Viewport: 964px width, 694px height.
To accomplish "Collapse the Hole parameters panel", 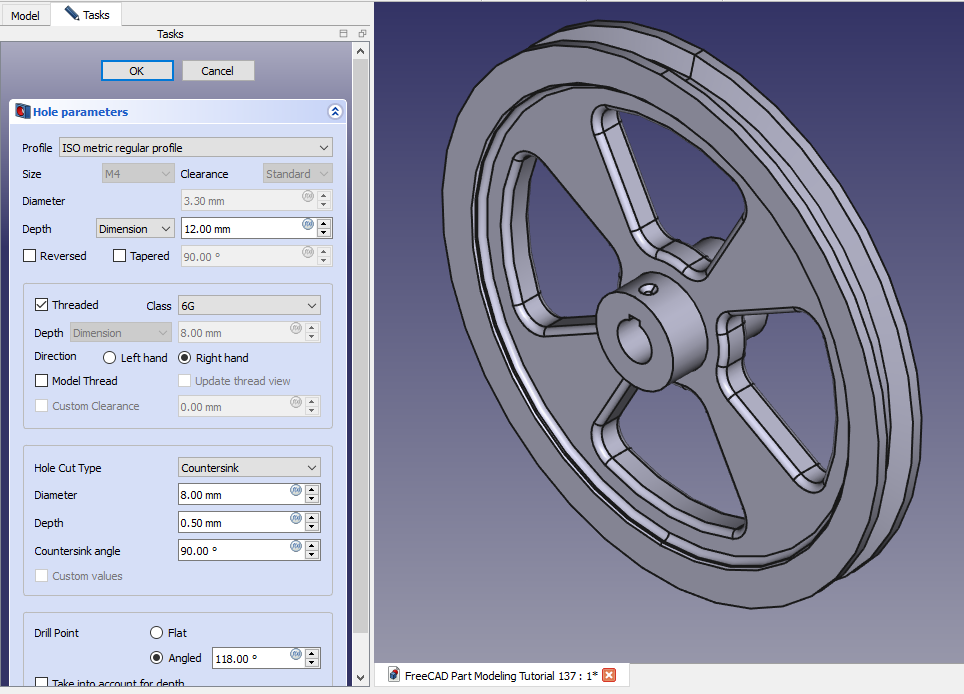I will (335, 112).
